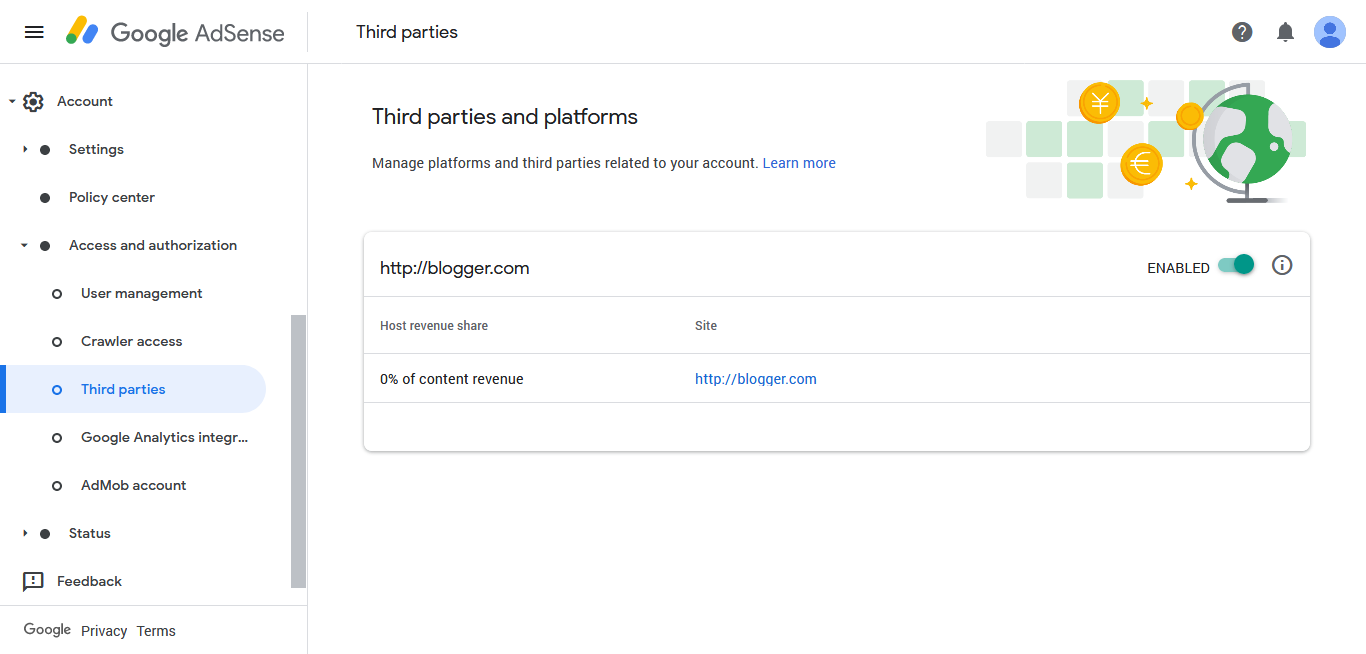This screenshot has width=1366, height=654.
Task: Open the http://blogger.com site link
Action: pos(756,379)
